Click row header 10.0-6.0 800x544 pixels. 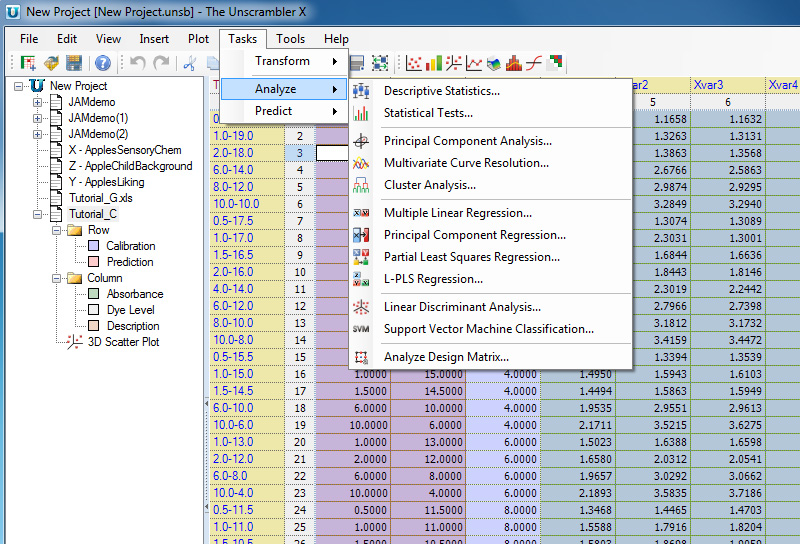(x=247, y=425)
